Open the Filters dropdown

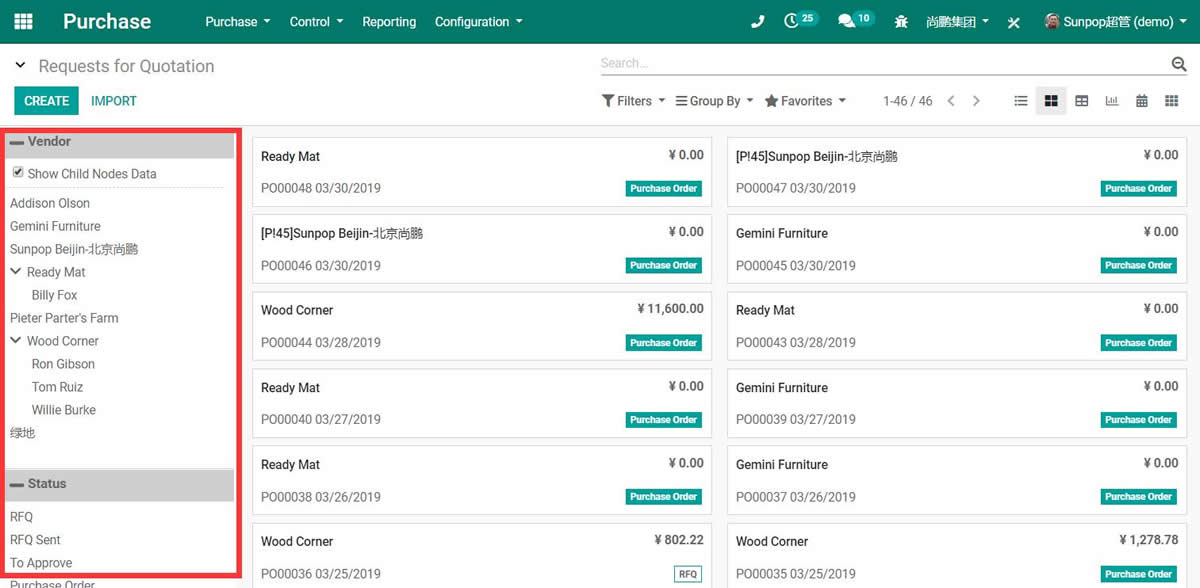(633, 101)
